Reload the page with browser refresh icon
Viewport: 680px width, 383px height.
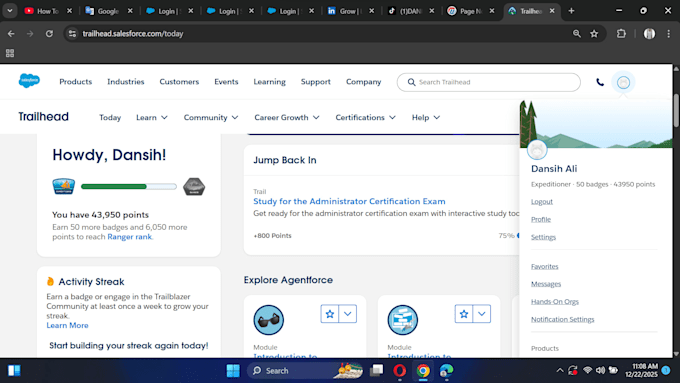[49, 33]
